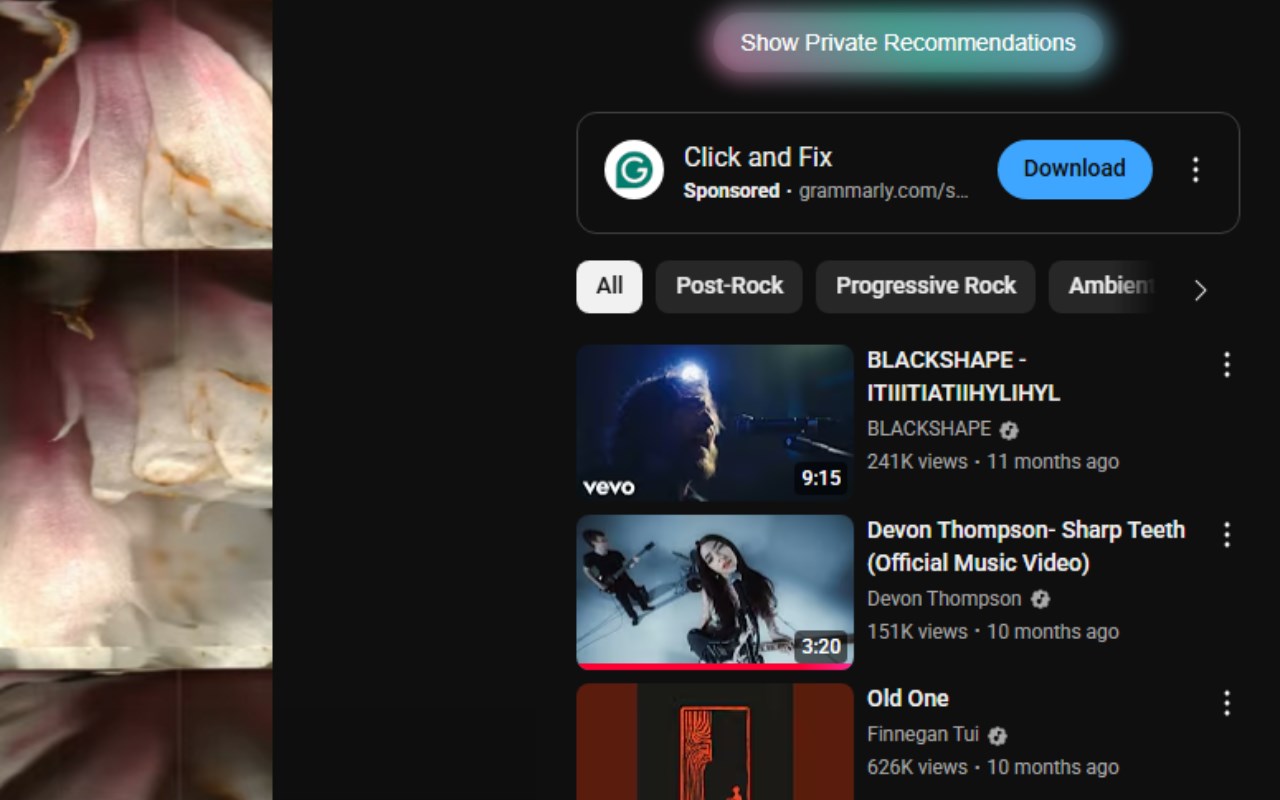Click '151K views · 10 months ago' text
This screenshot has width=1280, height=800.
tap(993, 632)
